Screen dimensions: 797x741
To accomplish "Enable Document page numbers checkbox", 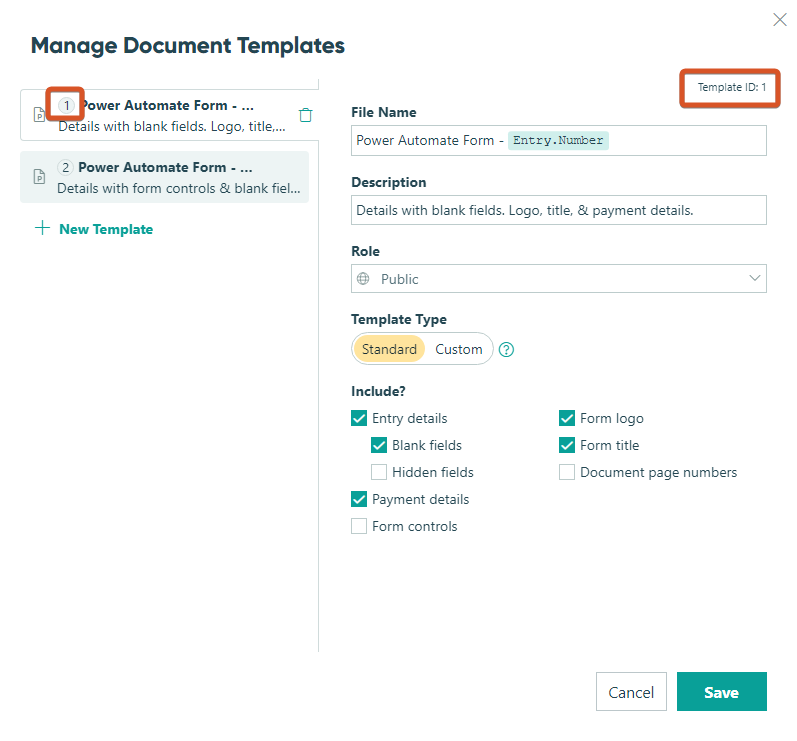I will (x=567, y=472).
